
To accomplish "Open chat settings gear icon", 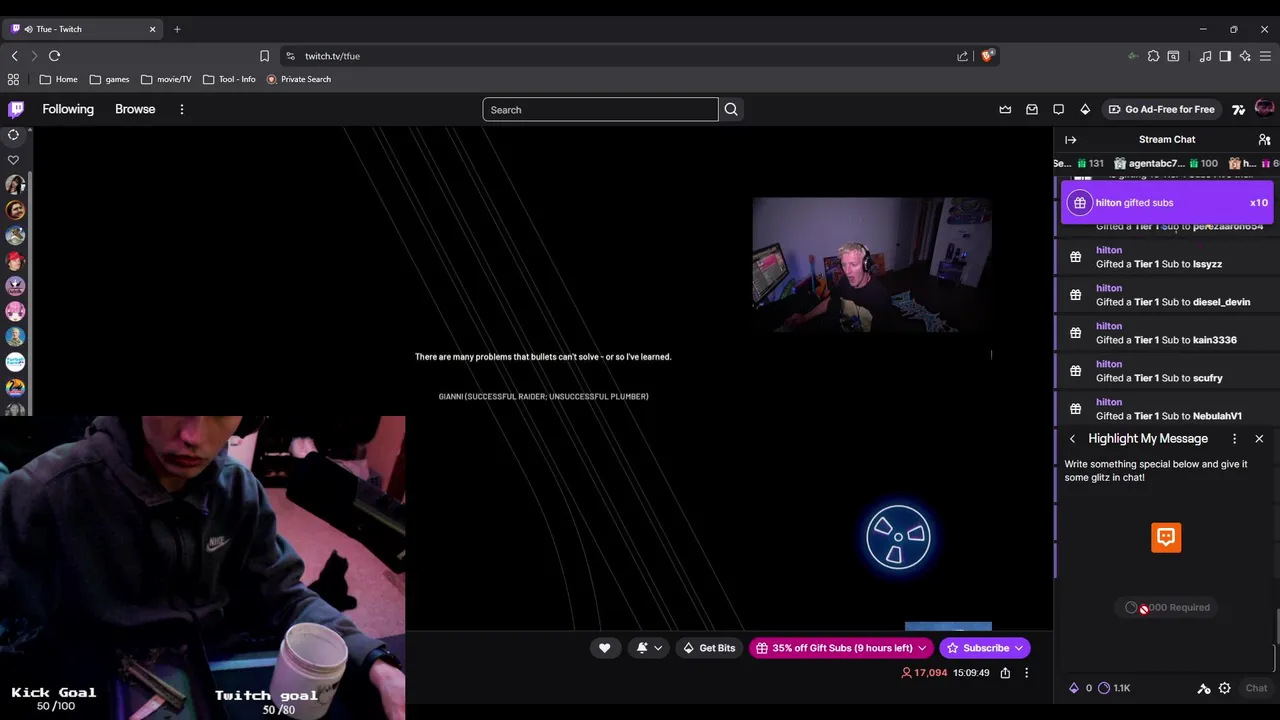I will [1224, 688].
